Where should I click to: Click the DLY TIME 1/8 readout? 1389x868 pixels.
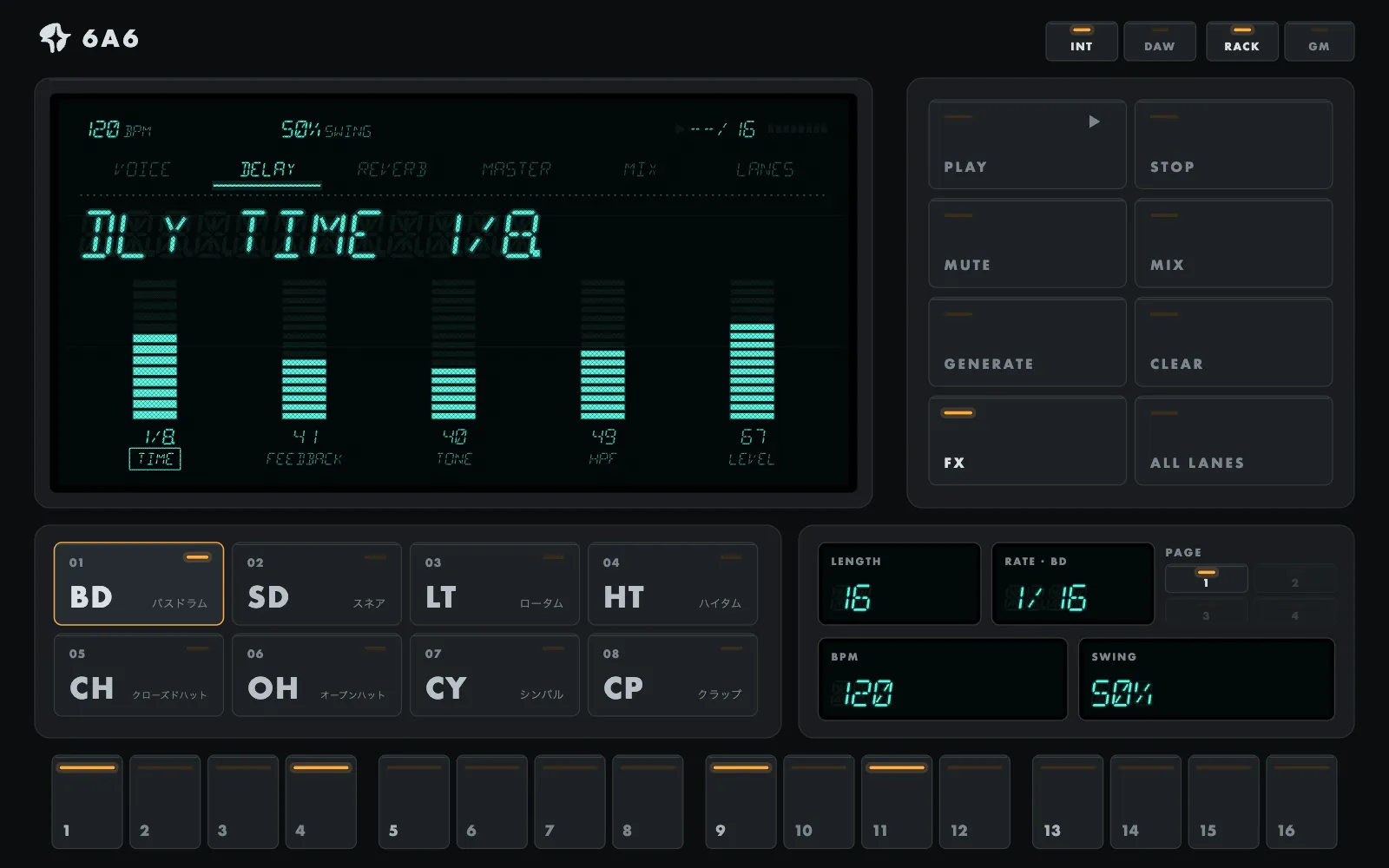pos(313,234)
